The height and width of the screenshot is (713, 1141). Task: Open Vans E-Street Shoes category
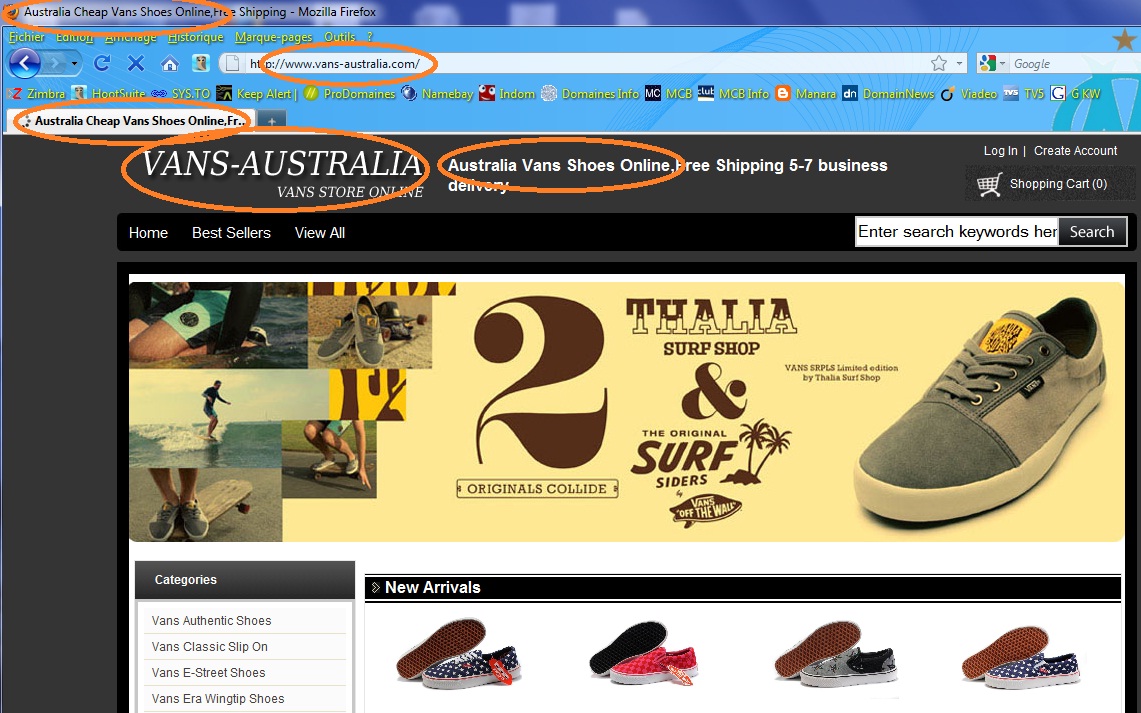tap(208, 673)
